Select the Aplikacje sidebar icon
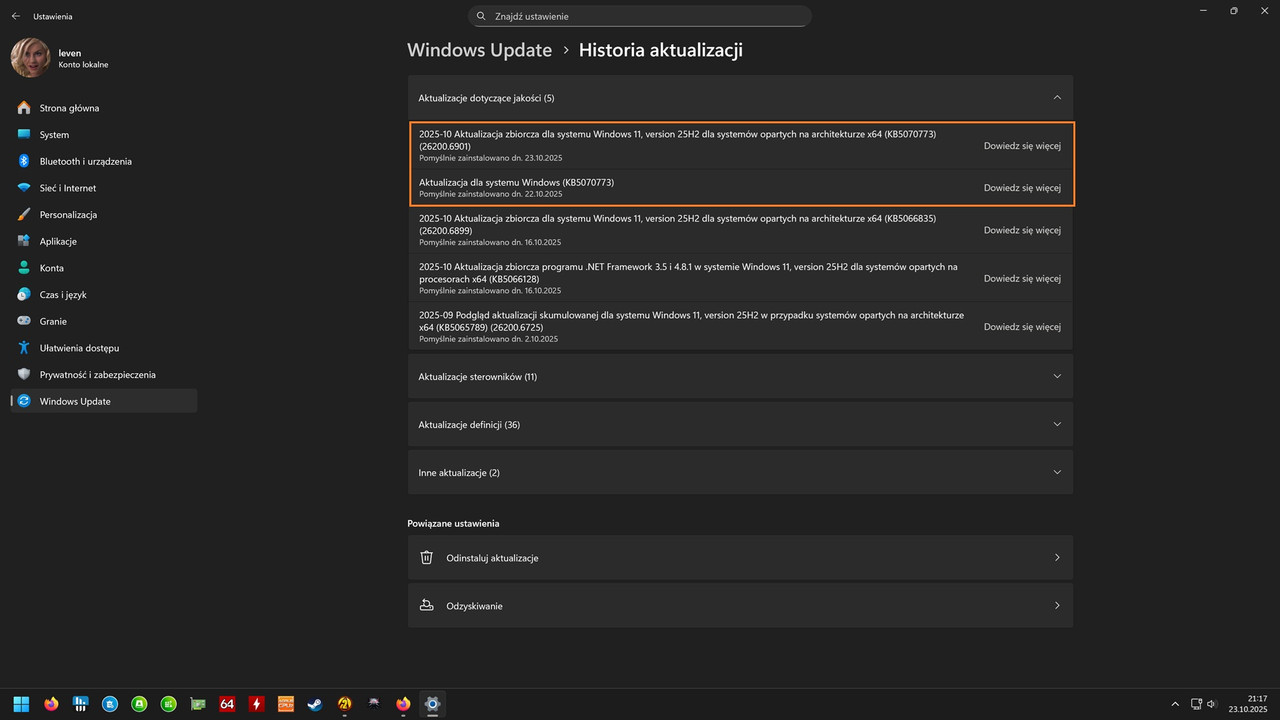Image resolution: width=1280 pixels, height=720 pixels. 24,241
